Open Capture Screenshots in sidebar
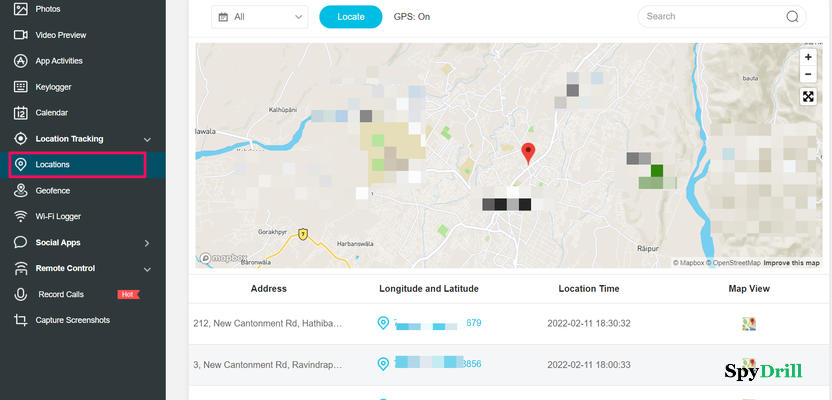The image size is (832, 400). (x=72, y=320)
